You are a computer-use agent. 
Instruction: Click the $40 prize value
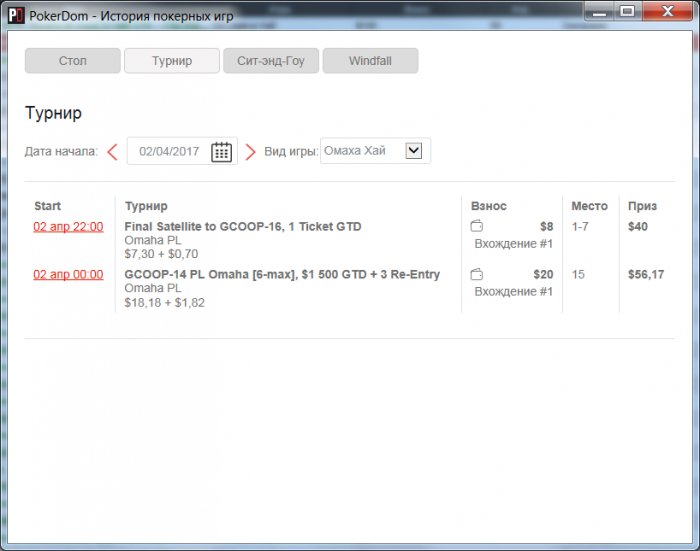click(x=638, y=226)
